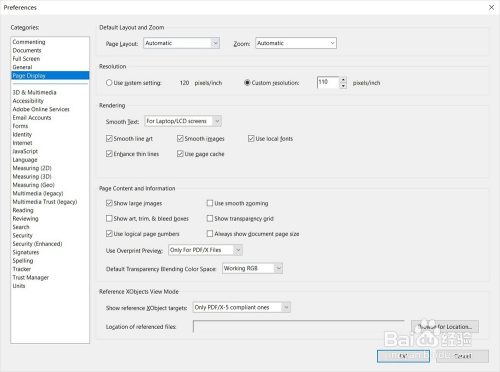
Task: Click the custom resolution value field
Action: tap(328, 82)
